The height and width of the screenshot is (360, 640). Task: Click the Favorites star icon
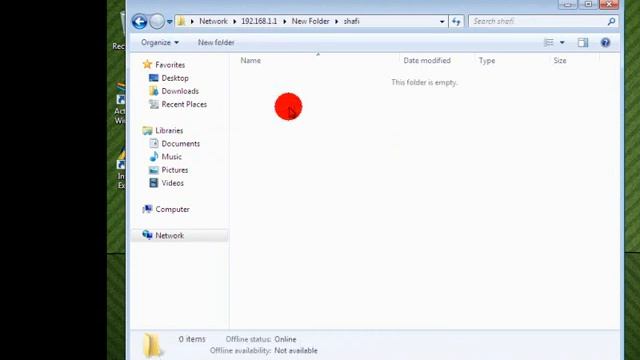point(147,64)
